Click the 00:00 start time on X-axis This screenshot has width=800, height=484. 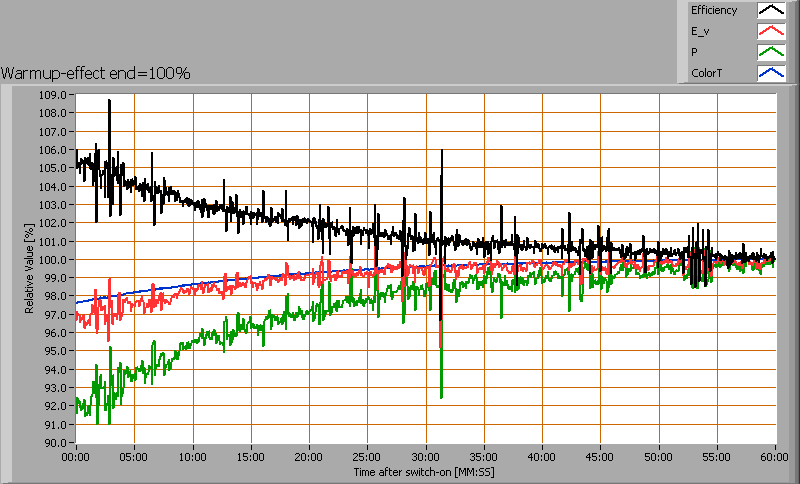point(75,456)
